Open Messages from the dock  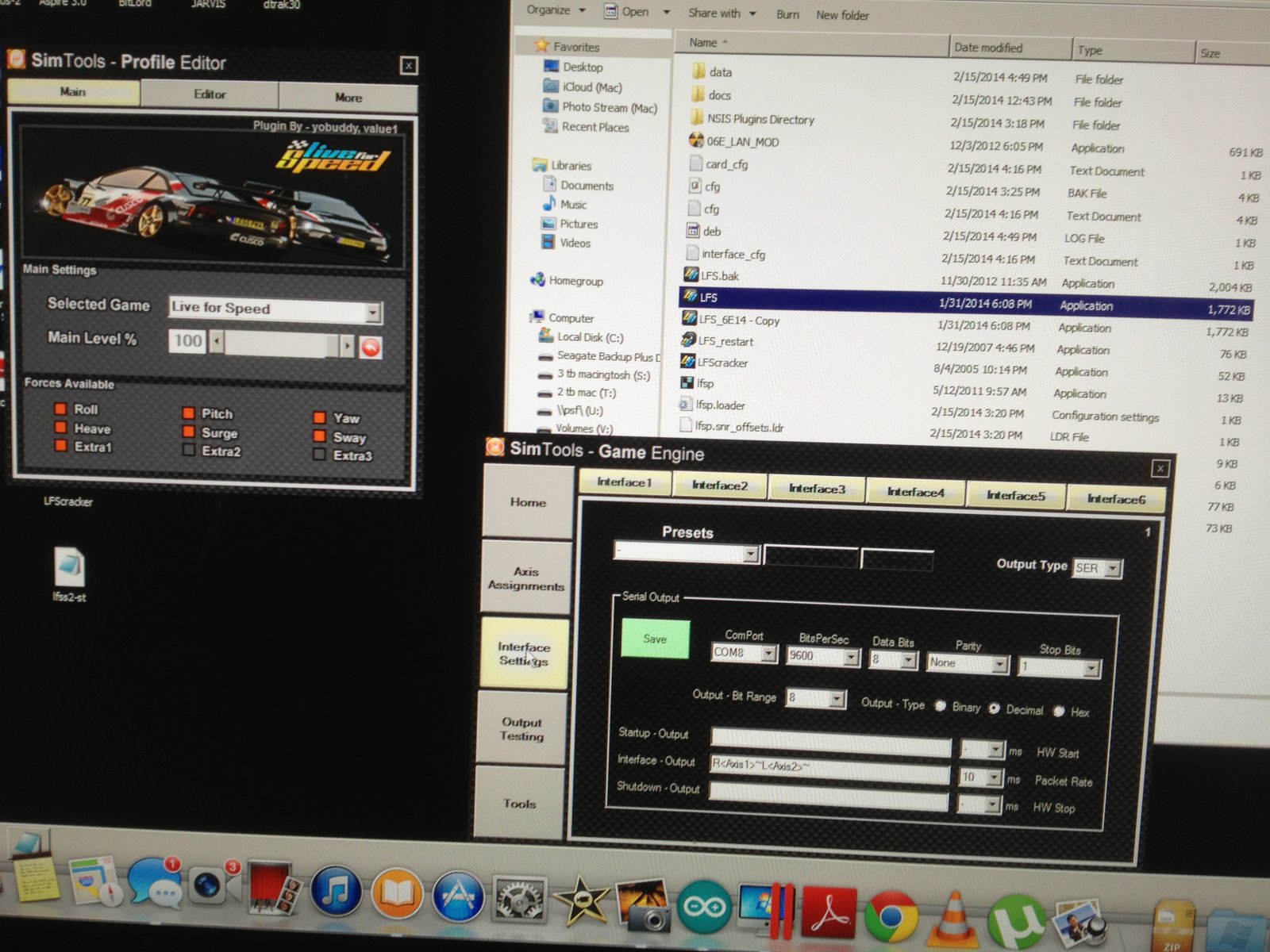click(154, 881)
